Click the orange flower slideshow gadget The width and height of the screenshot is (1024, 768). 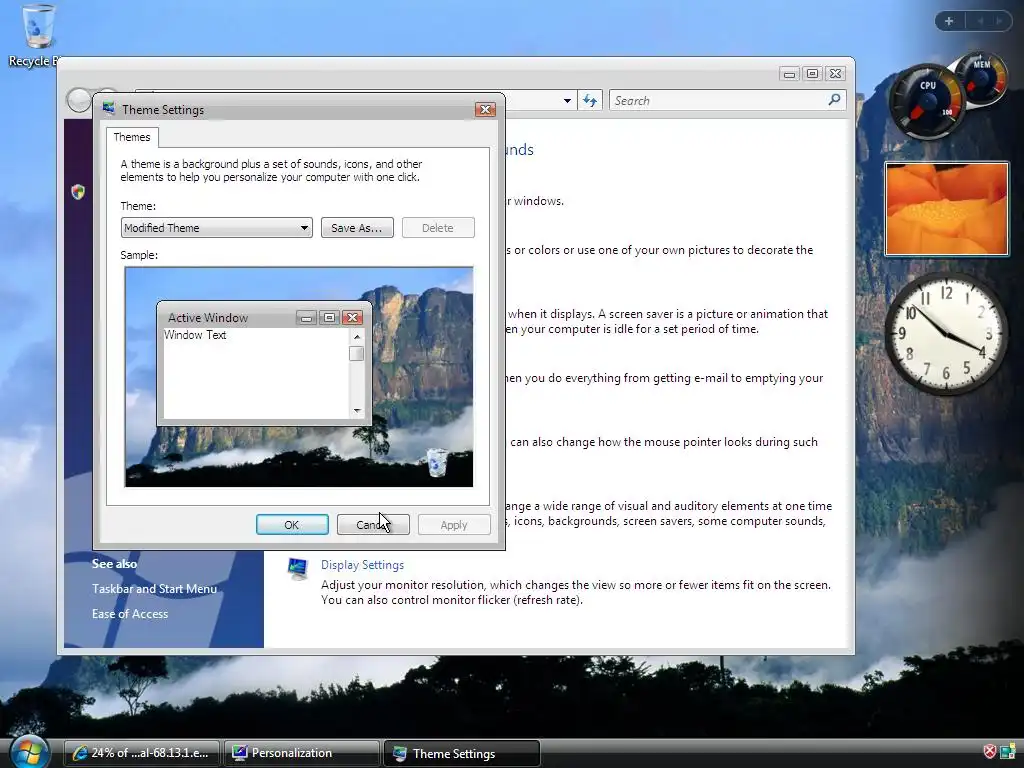click(x=946, y=209)
